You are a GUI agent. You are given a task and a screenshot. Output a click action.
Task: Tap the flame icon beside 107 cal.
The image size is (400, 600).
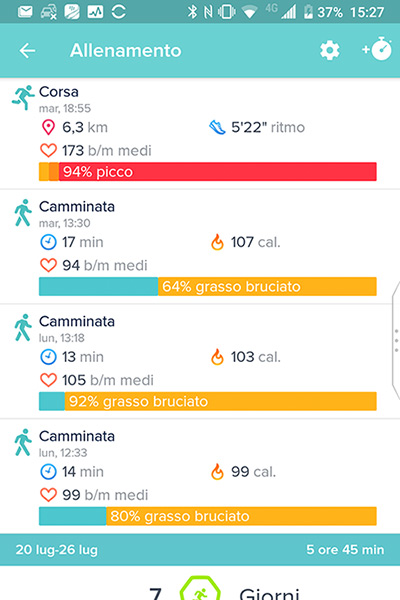click(x=217, y=242)
